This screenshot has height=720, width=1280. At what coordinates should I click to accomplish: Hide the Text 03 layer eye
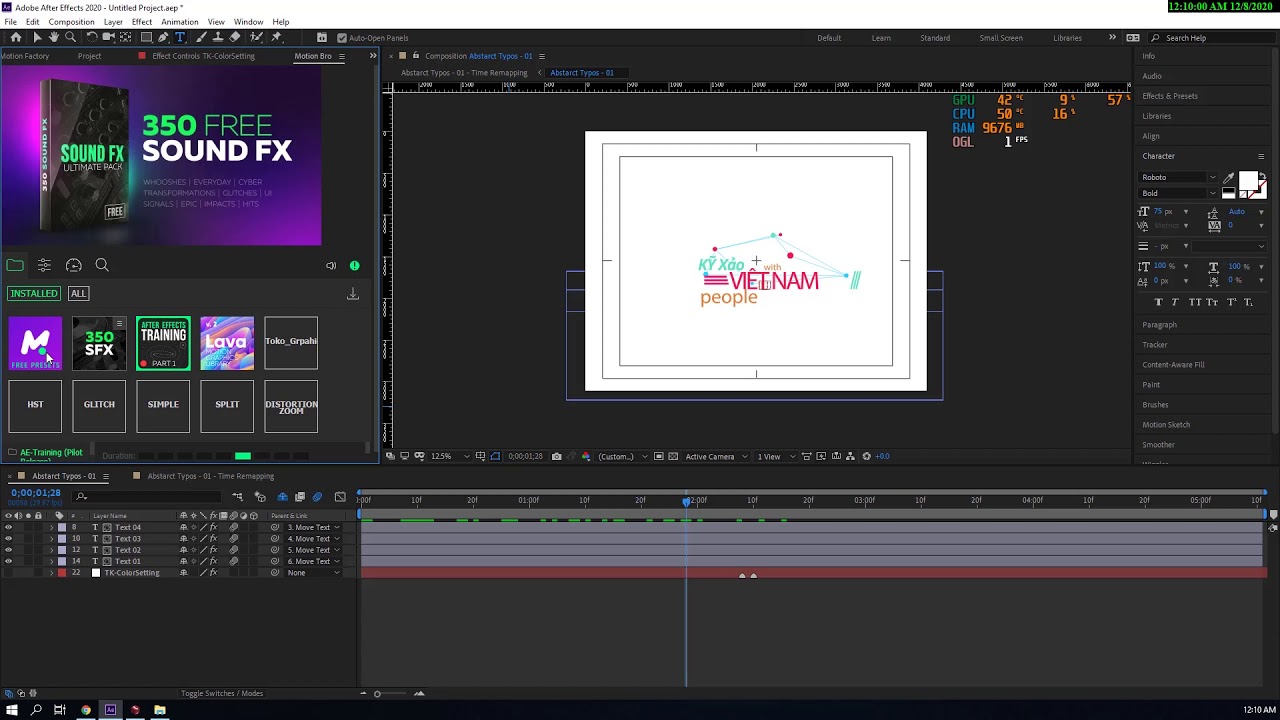pyautogui.click(x=8, y=538)
